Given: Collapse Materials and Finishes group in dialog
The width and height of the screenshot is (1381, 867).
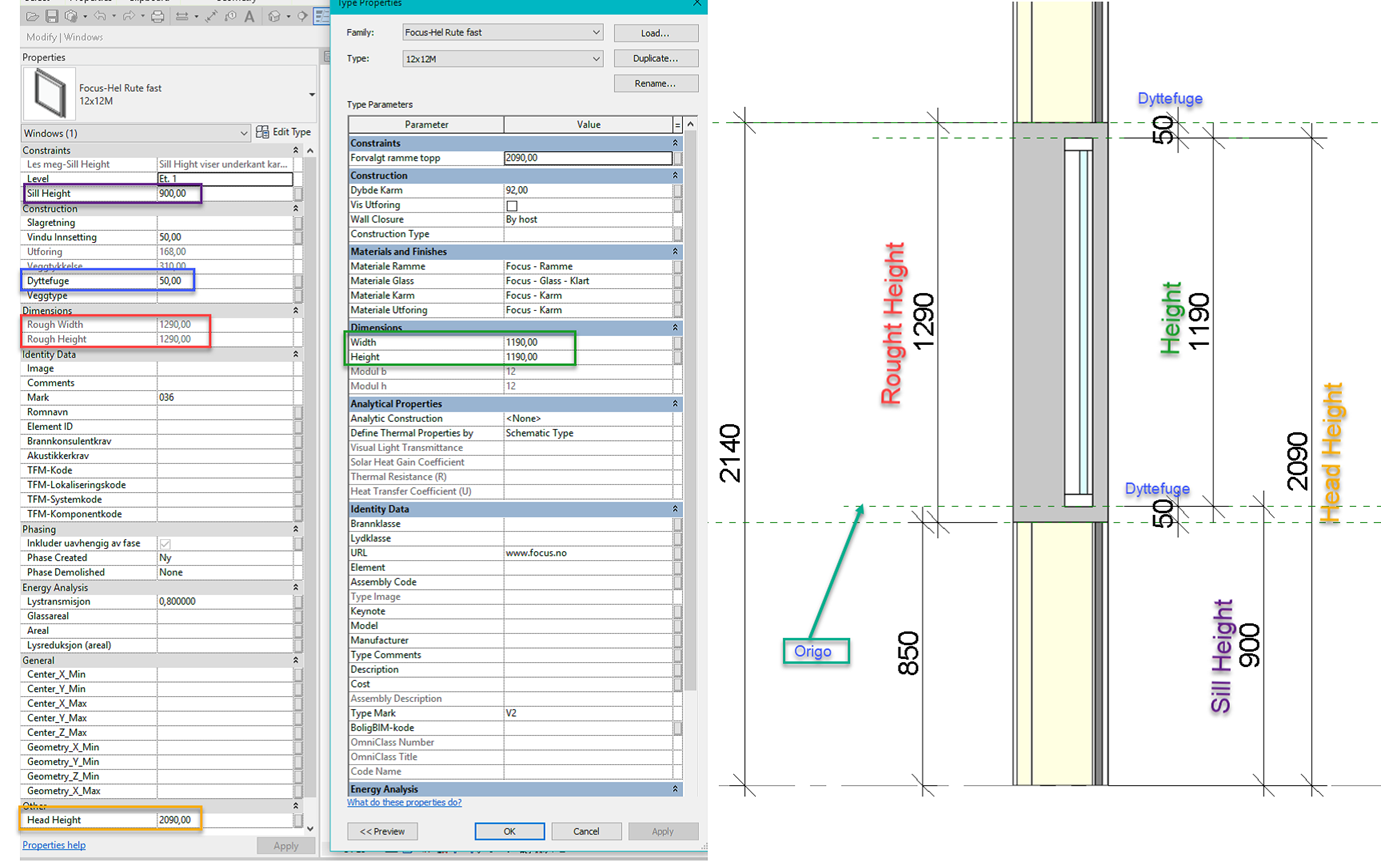Looking at the screenshot, I should point(677,252).
